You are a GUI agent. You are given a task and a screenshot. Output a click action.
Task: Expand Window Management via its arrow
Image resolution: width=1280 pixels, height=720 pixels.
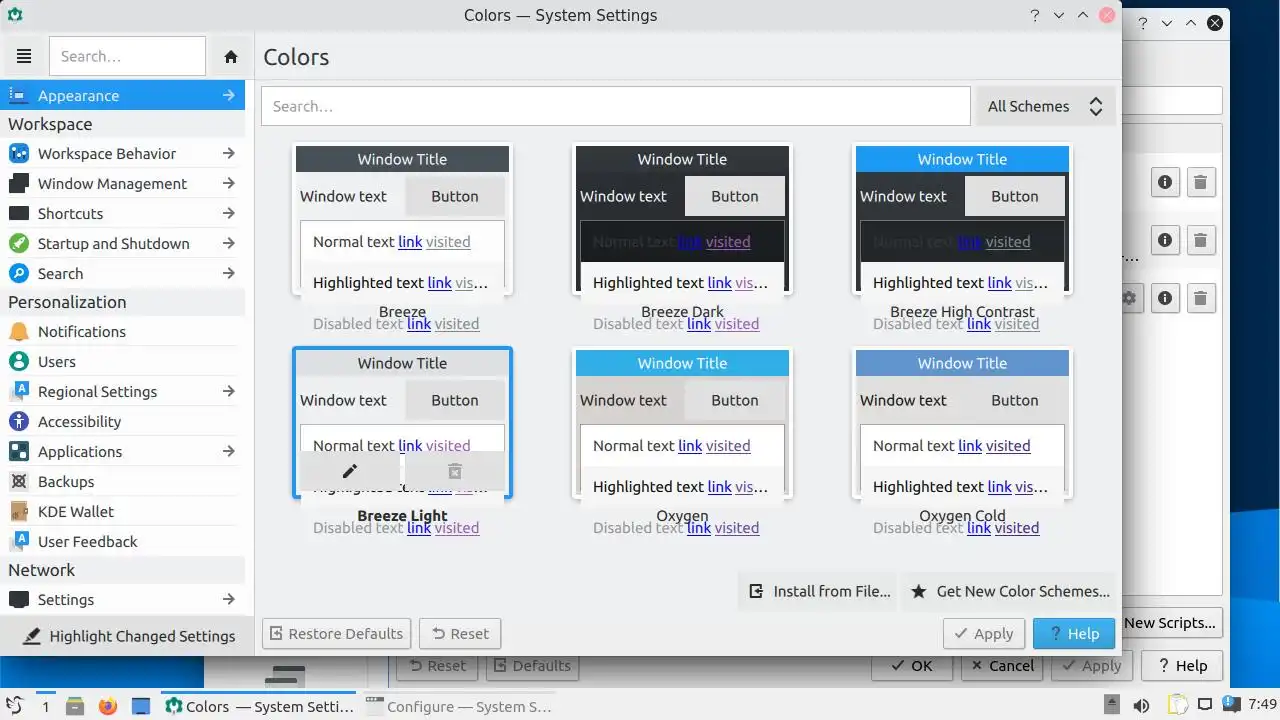pos(229,184)
